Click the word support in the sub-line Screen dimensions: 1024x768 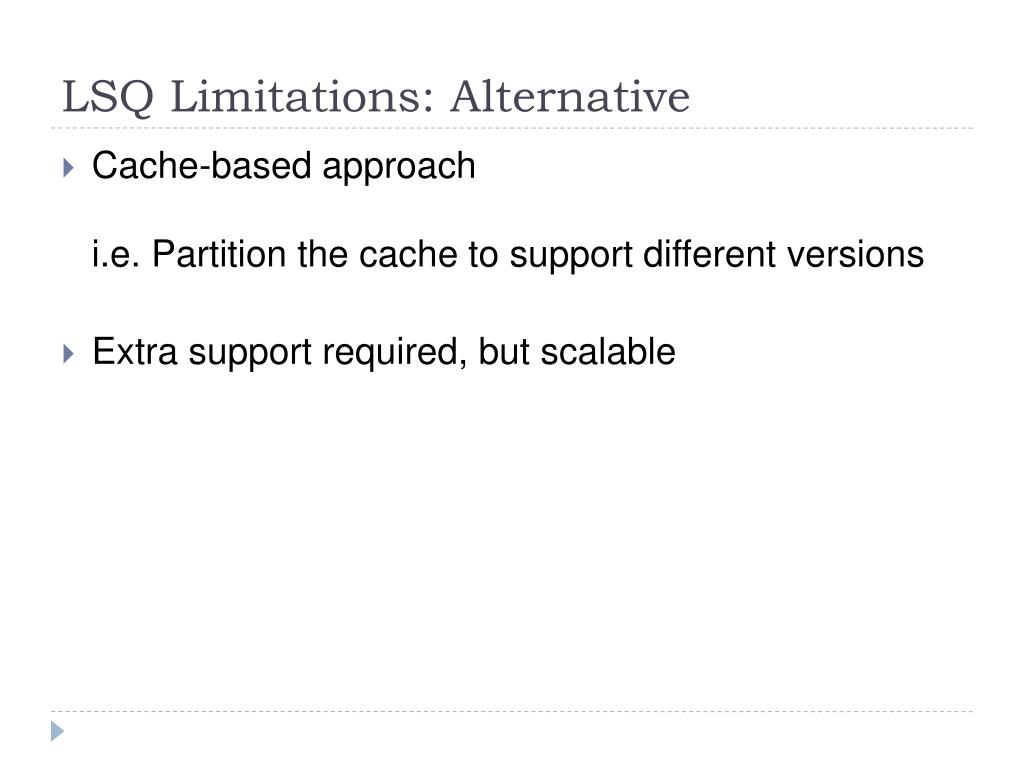tap(571, 256)
